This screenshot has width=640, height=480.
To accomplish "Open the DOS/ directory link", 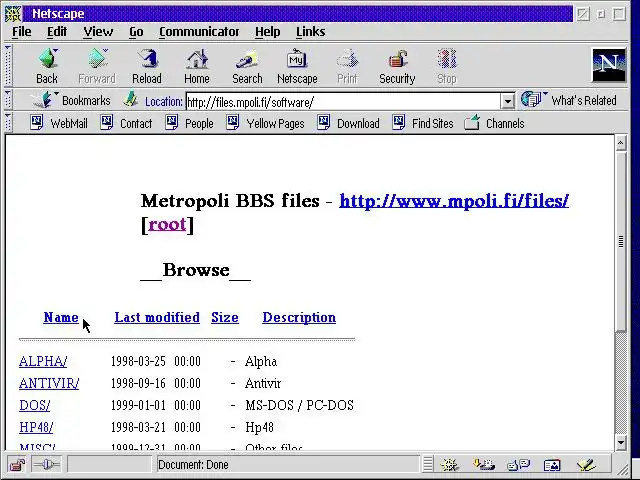I will pos(34,405).
